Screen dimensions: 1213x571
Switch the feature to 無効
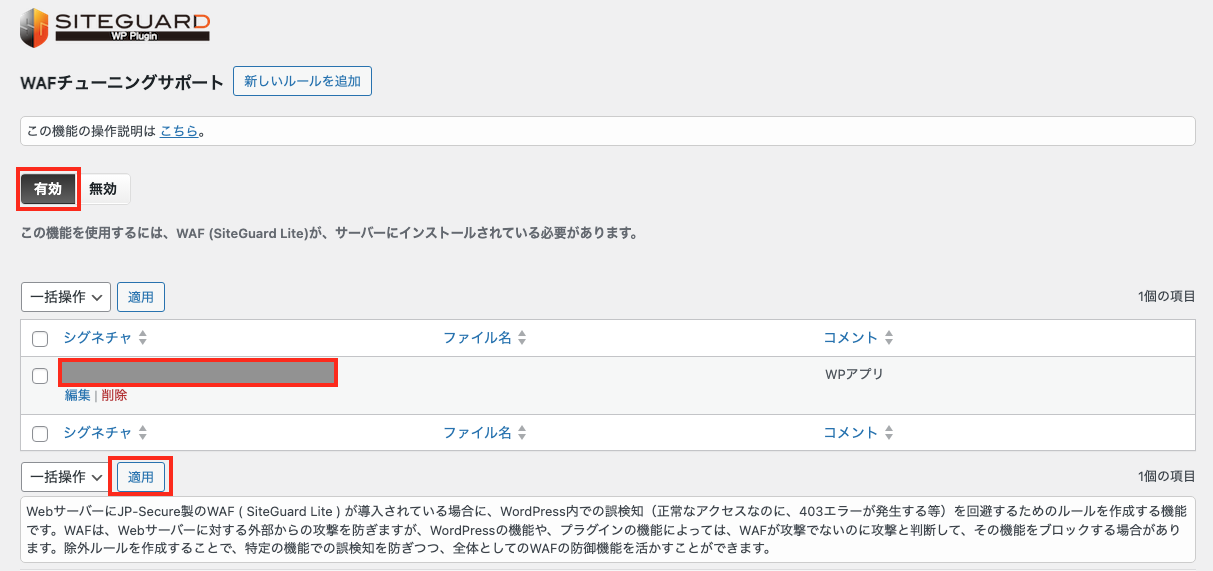tap(103, 189)
